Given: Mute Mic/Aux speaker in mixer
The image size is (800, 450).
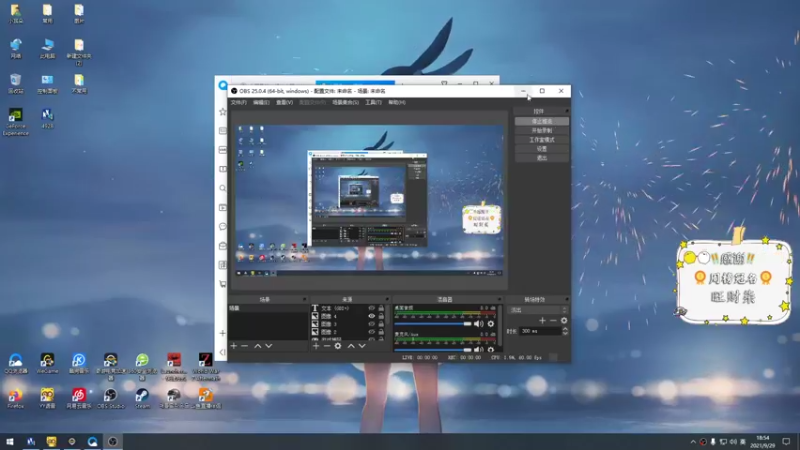Looking at the screenshot, I should [x=478, y=350].
